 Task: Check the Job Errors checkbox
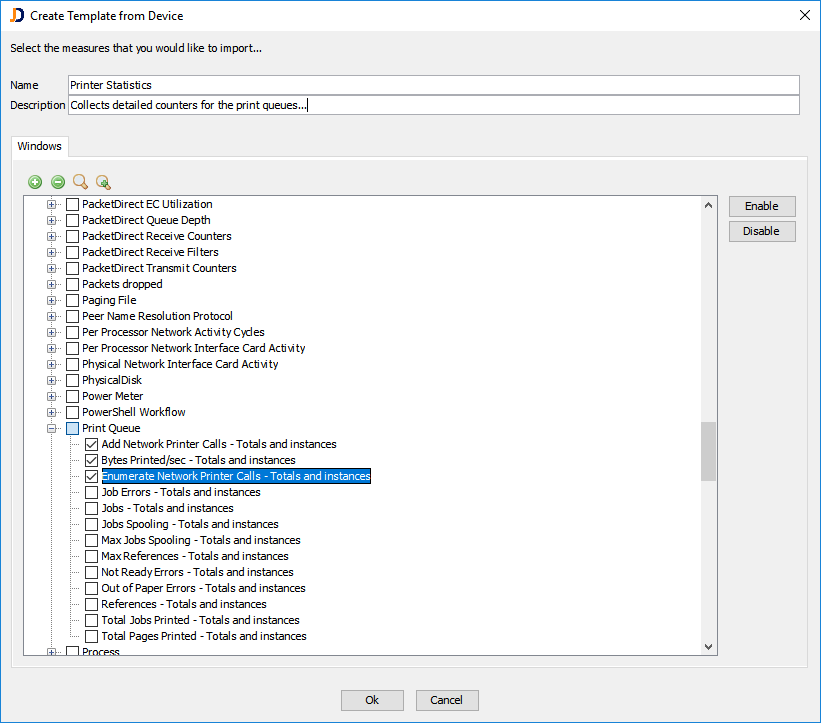[x=92, y=492]
